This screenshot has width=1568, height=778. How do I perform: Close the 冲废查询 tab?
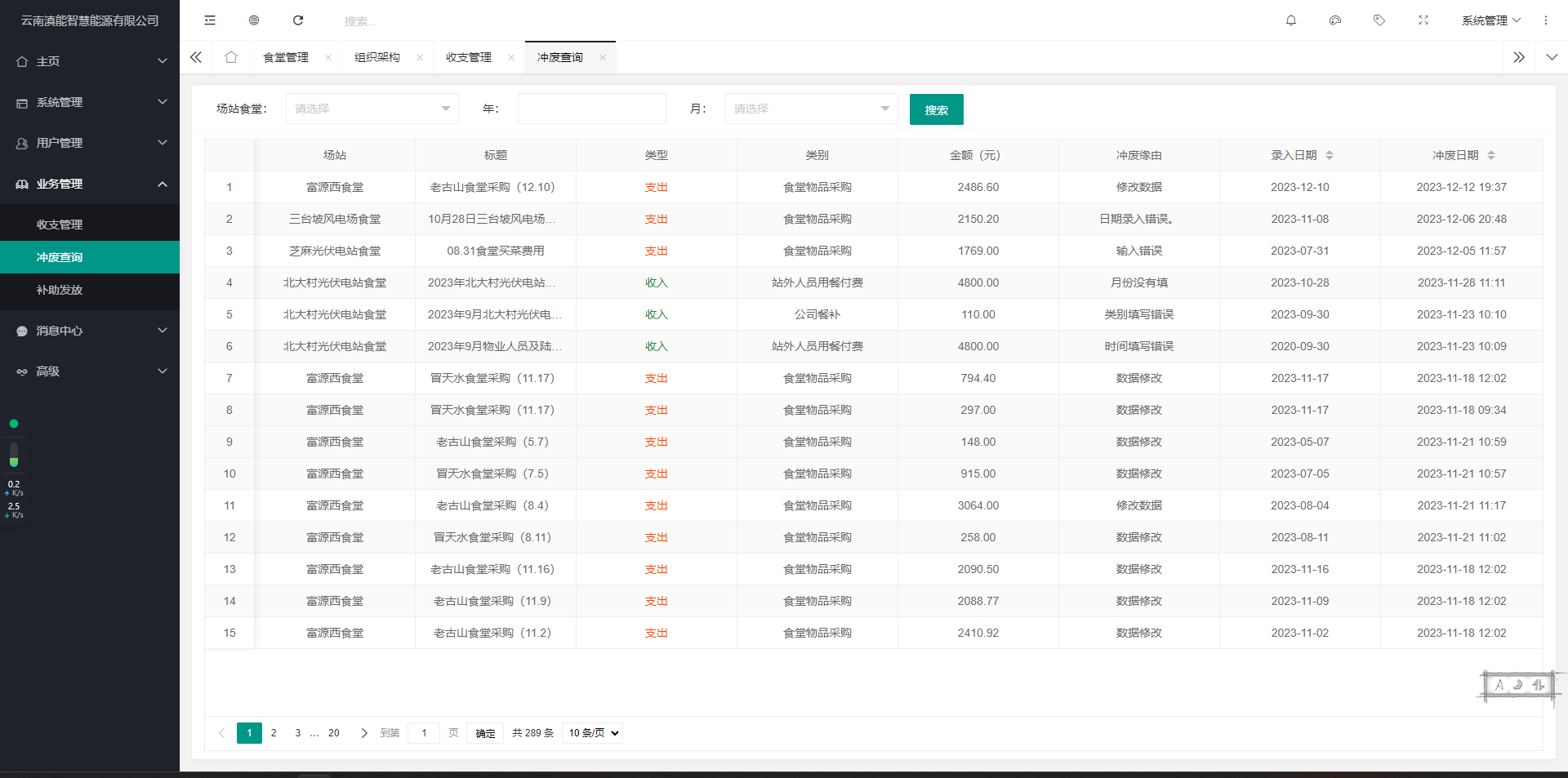pos(603,57)
